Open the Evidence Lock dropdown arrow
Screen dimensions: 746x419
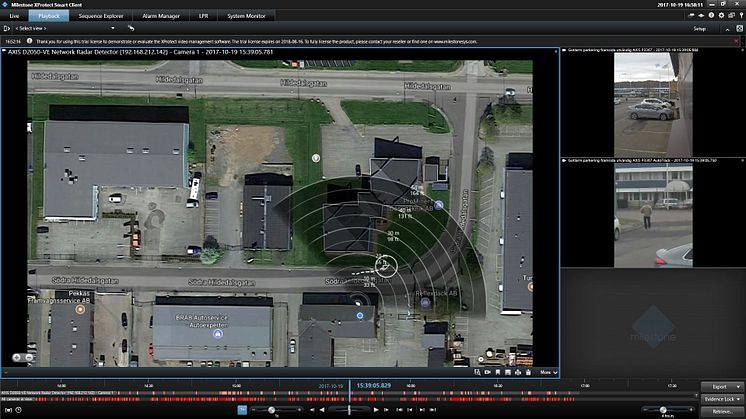coord(739,399)
